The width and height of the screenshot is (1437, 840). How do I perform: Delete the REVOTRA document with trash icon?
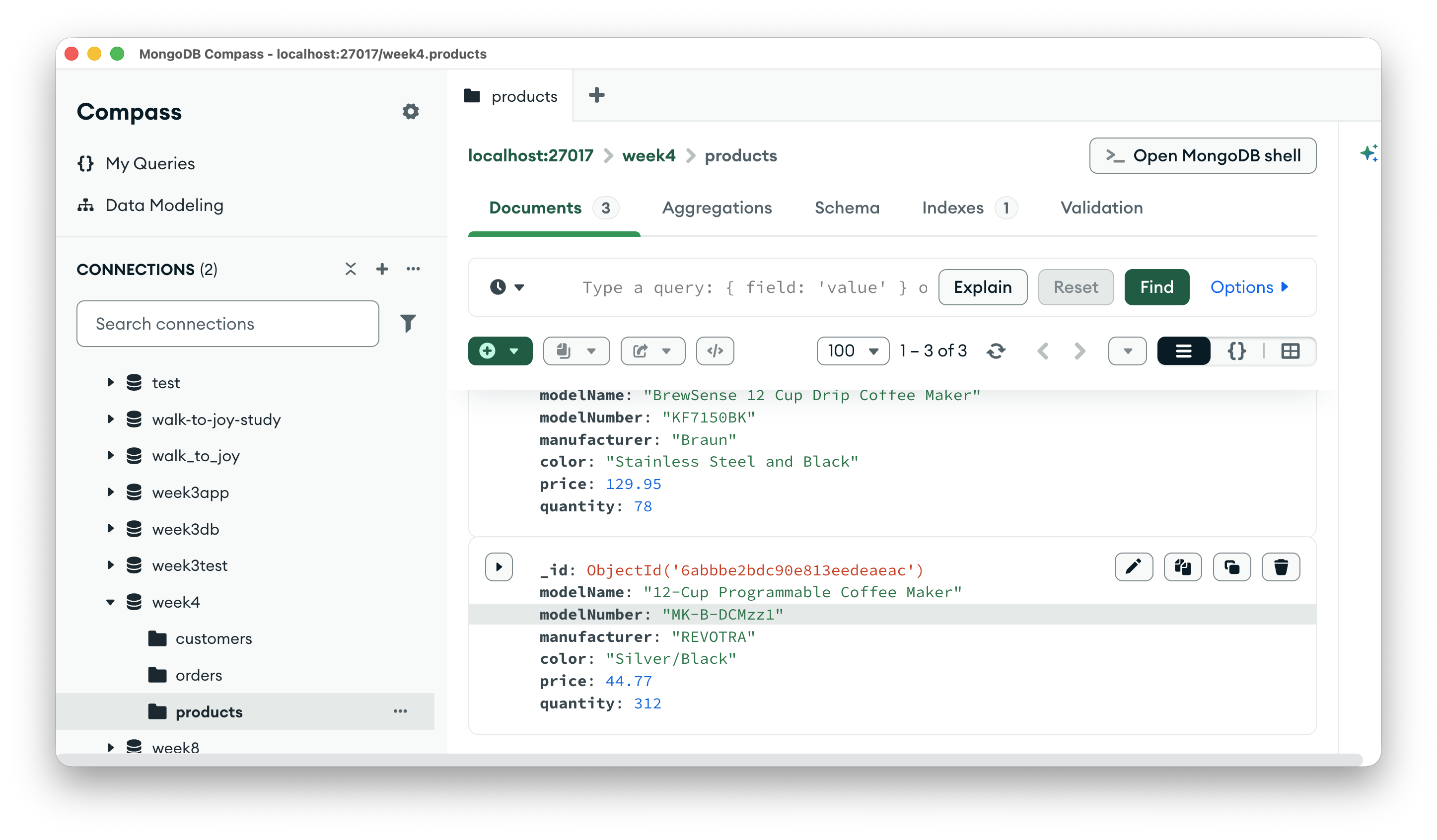[1281, 567]
